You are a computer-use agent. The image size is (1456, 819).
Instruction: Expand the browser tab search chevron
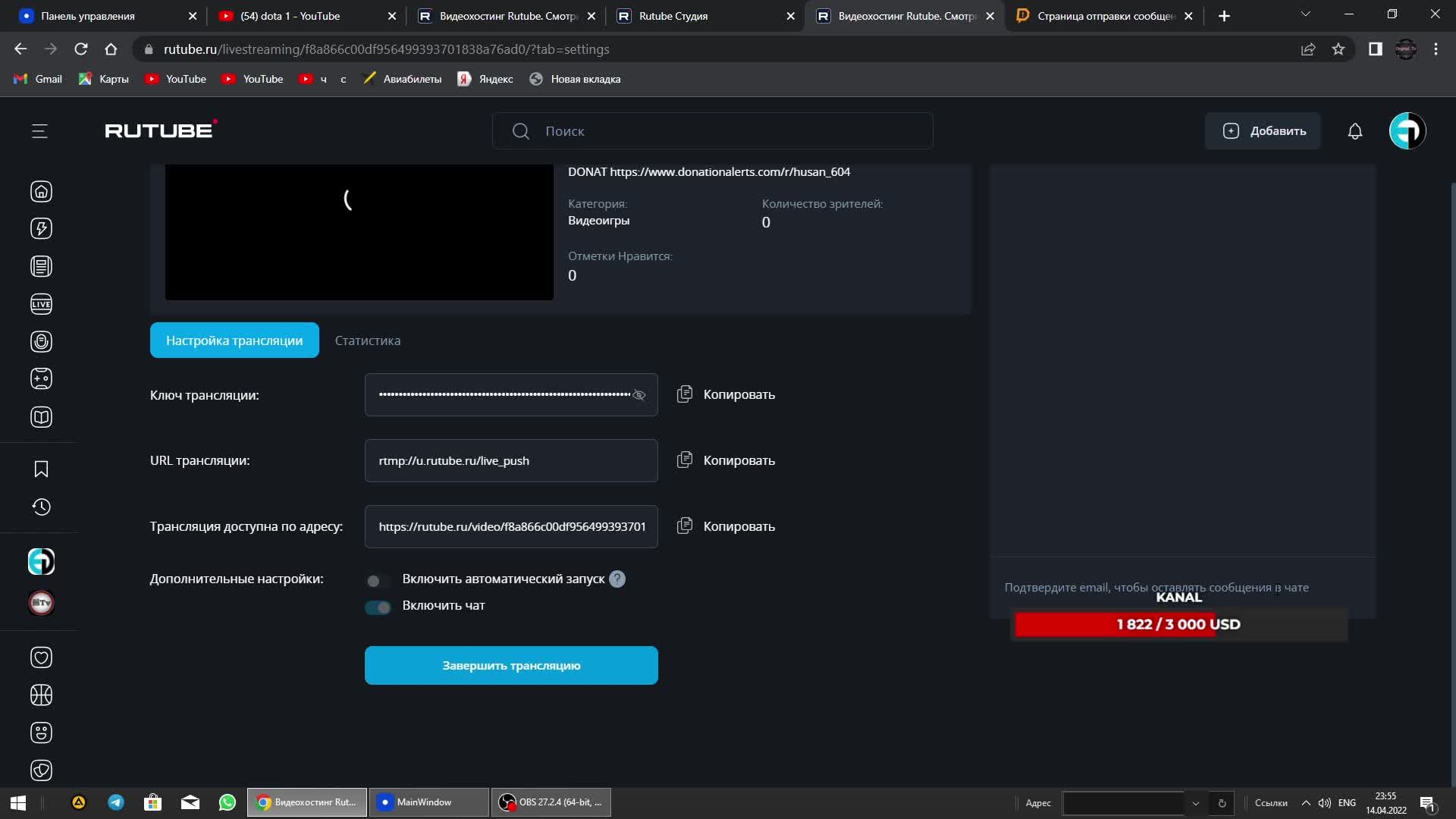[1305, 14]
